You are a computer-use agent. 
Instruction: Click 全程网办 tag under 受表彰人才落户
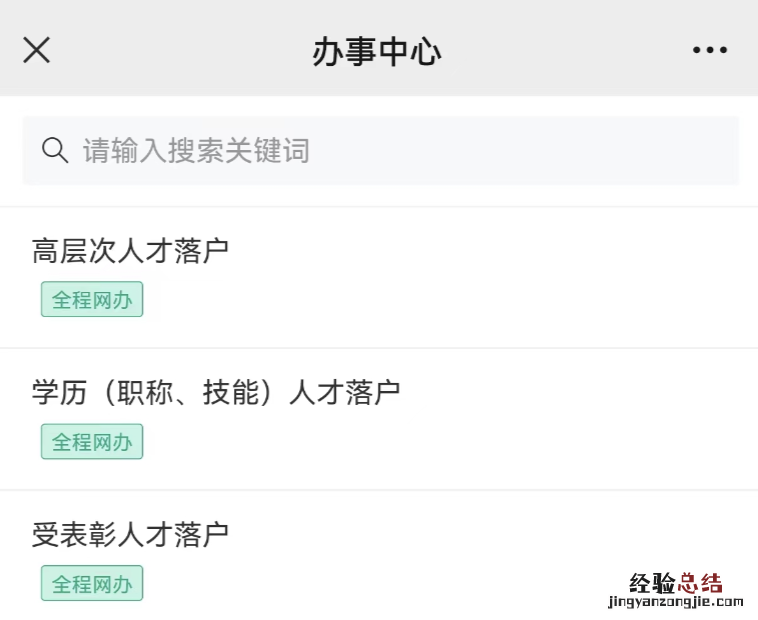[x=92, y=584]
